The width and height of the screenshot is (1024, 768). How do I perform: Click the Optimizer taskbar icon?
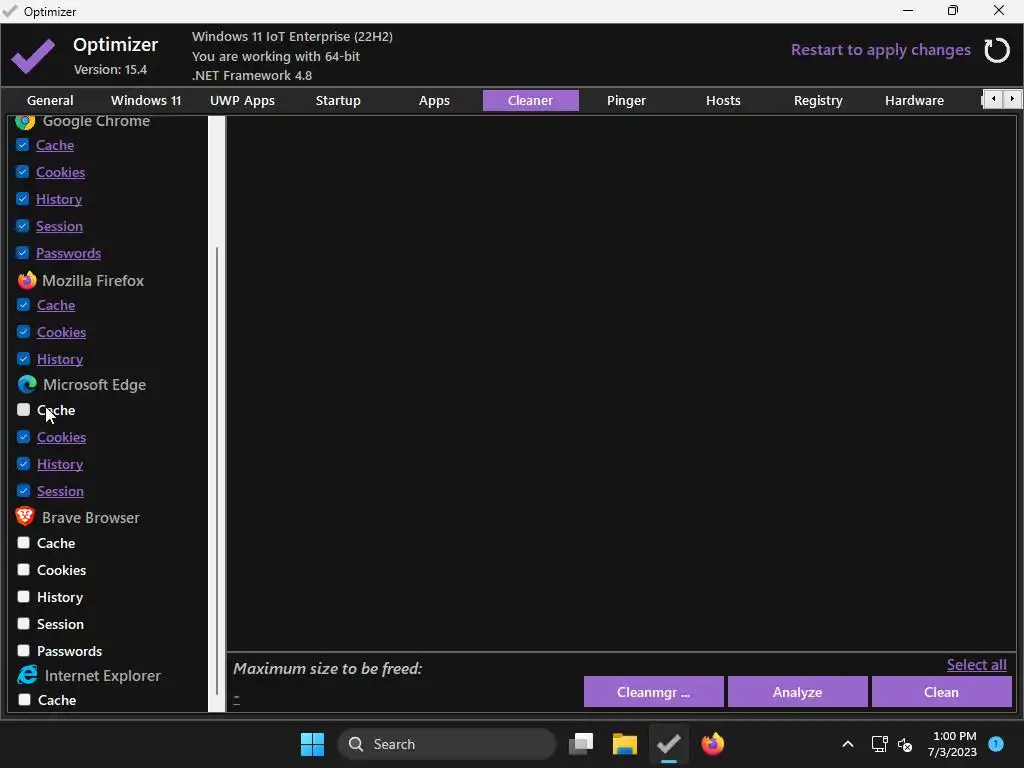669,744
